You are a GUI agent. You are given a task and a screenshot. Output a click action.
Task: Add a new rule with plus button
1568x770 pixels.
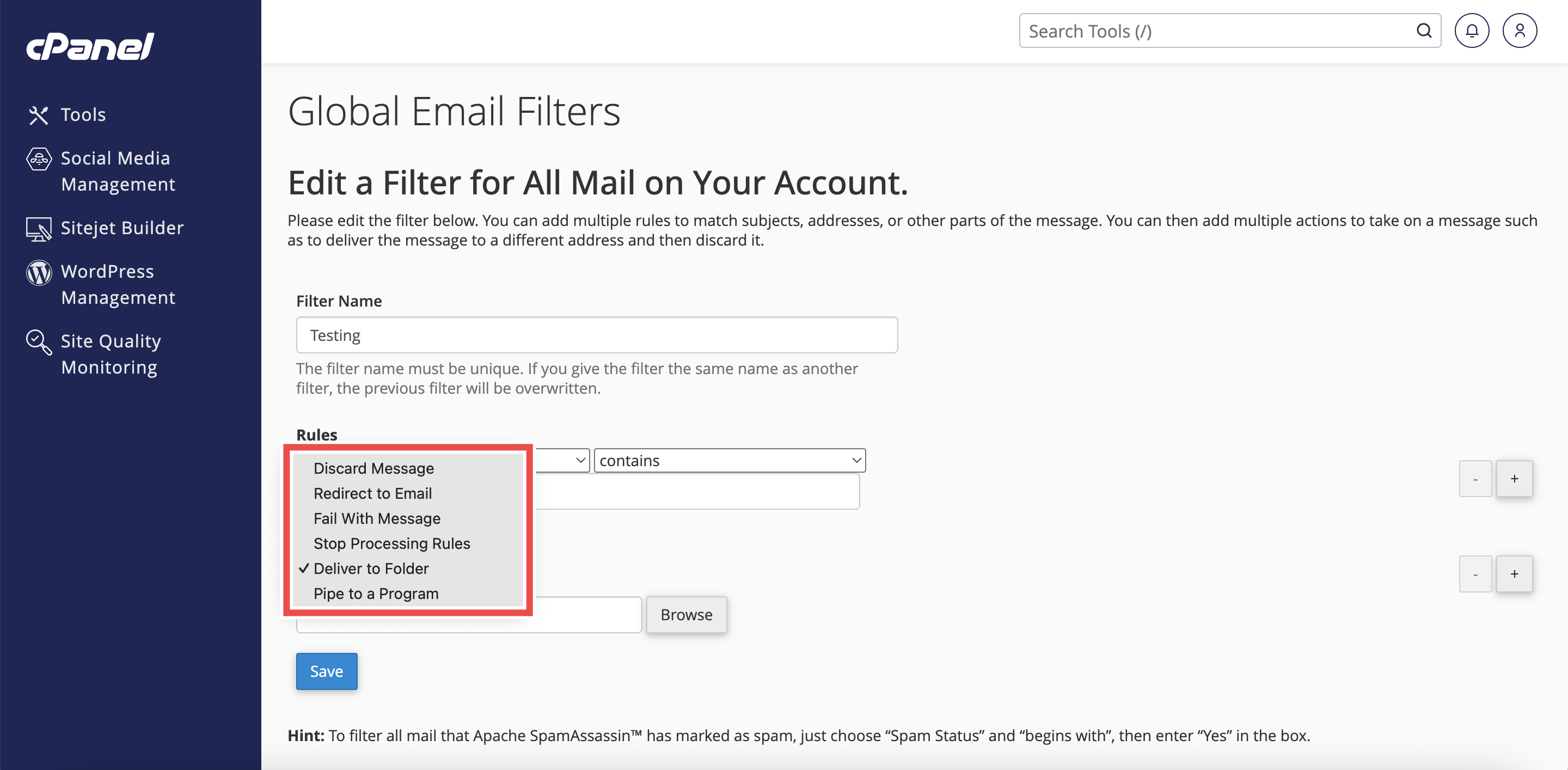coord(1514,479)
